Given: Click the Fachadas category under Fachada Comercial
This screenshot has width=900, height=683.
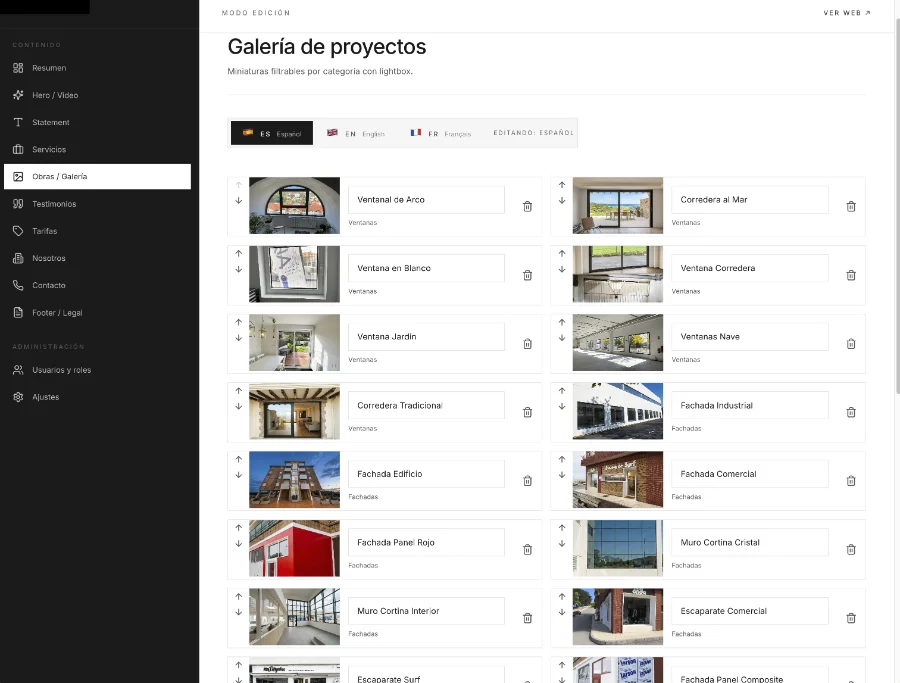Looking at the screenshot, I should 686,497.
